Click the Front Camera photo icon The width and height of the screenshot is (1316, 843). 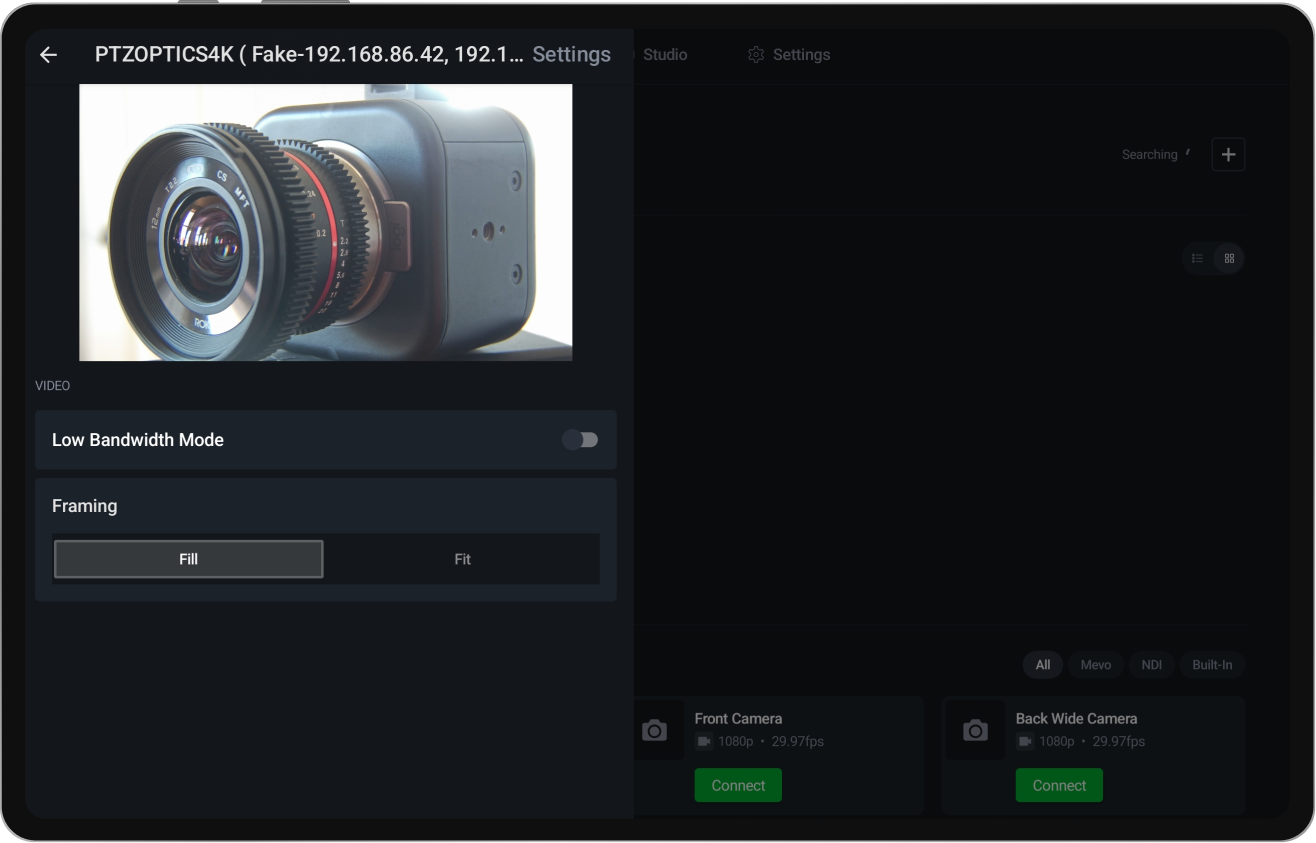coord(656,730)
